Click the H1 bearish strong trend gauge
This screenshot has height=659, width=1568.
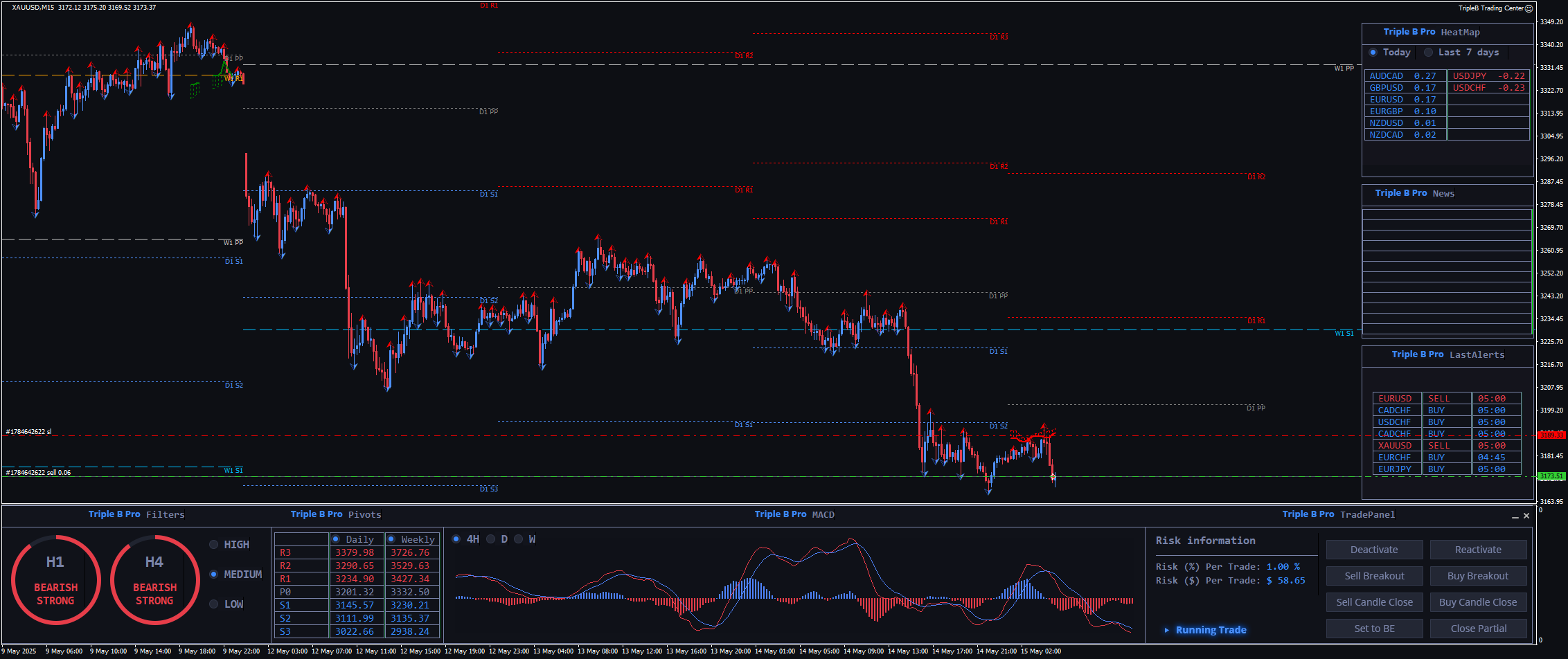click(55, 580)
